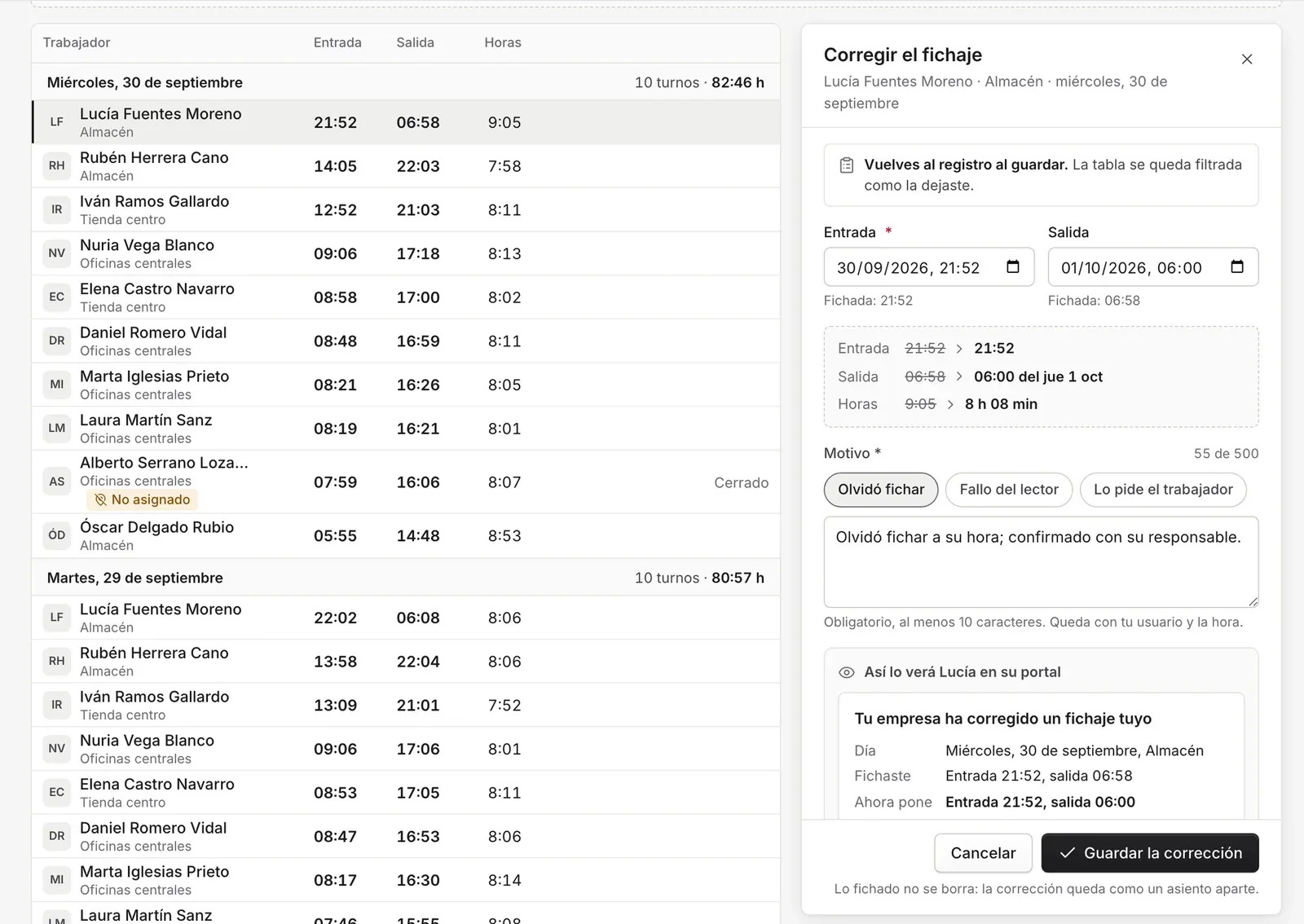Screen dimensions: 1304x924
Task: Click the clipboard icon in info notice
Action: click(847, 165)
